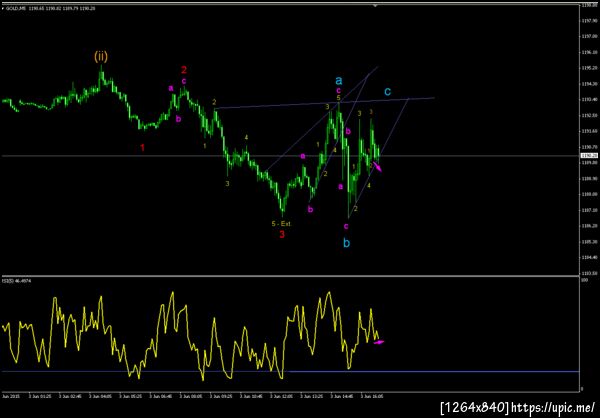Click the '3 Jun 04:05' time axis label
The height and width of the screenshot is (418, 600).
(x=101, y=397)
